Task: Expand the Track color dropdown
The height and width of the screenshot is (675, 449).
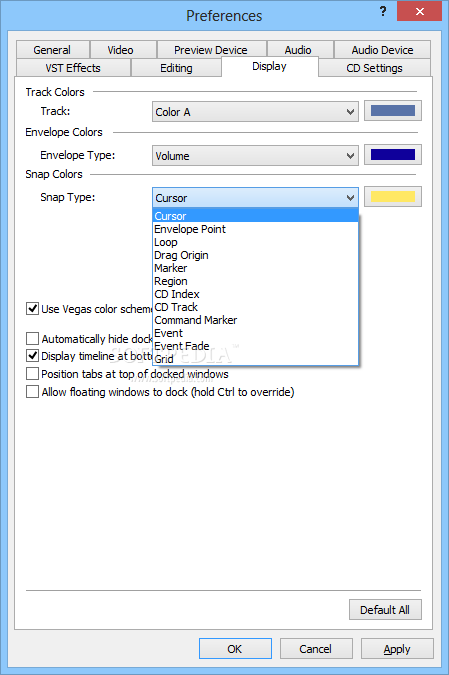Action: tap(255, 112)
